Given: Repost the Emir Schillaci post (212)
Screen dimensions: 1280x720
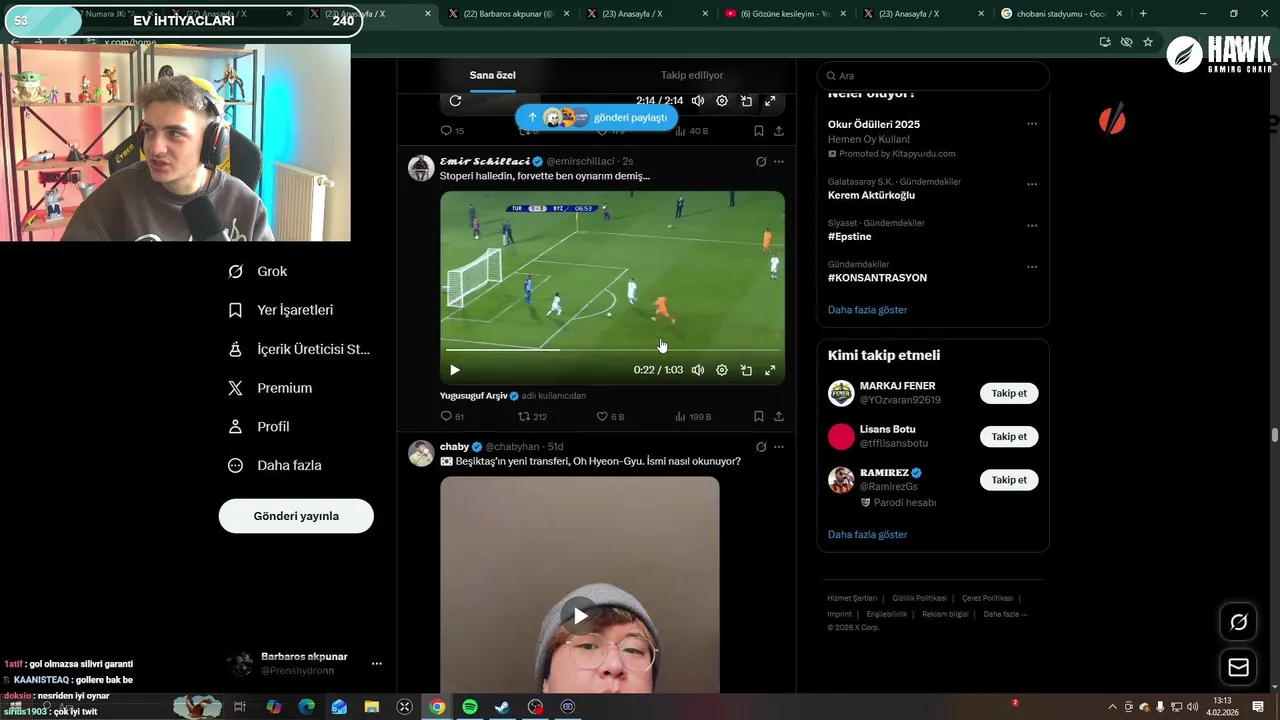Looking at the screenshot, I should 532,417.
